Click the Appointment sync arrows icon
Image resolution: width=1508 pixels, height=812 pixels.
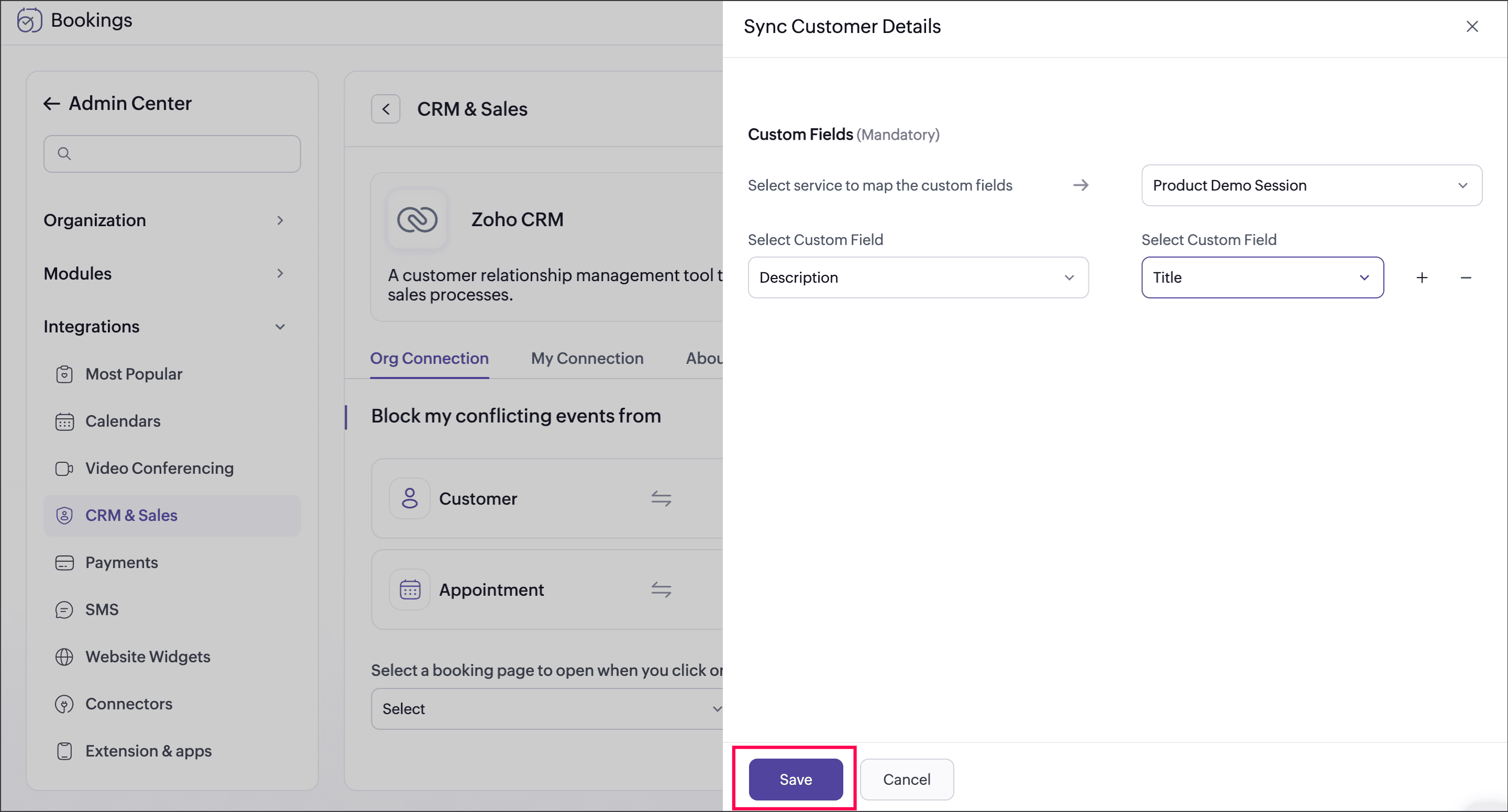coord(661,589)
